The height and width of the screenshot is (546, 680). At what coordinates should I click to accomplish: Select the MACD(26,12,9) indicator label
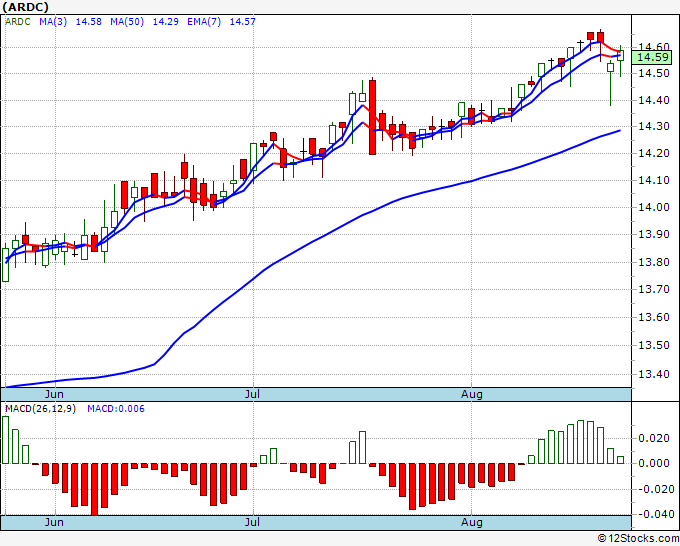40,409
